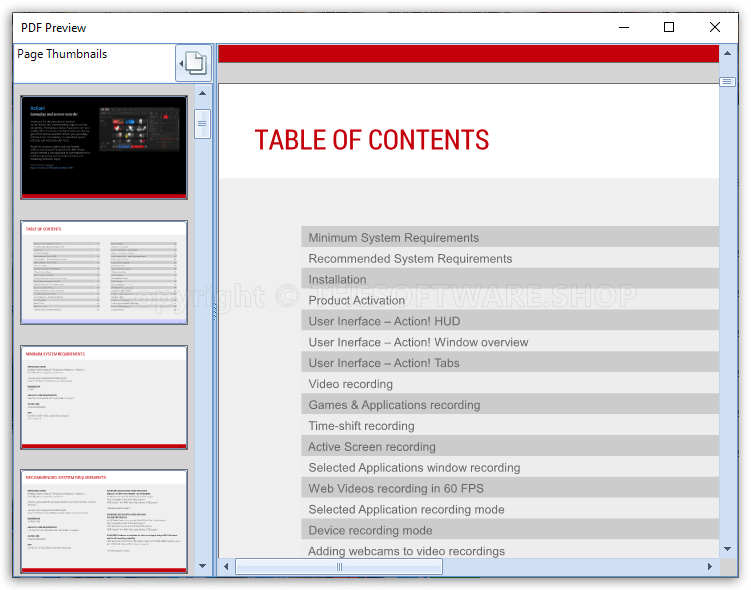
Task: Open the Time-shift recording entry
Action: [x=510, y=426]
